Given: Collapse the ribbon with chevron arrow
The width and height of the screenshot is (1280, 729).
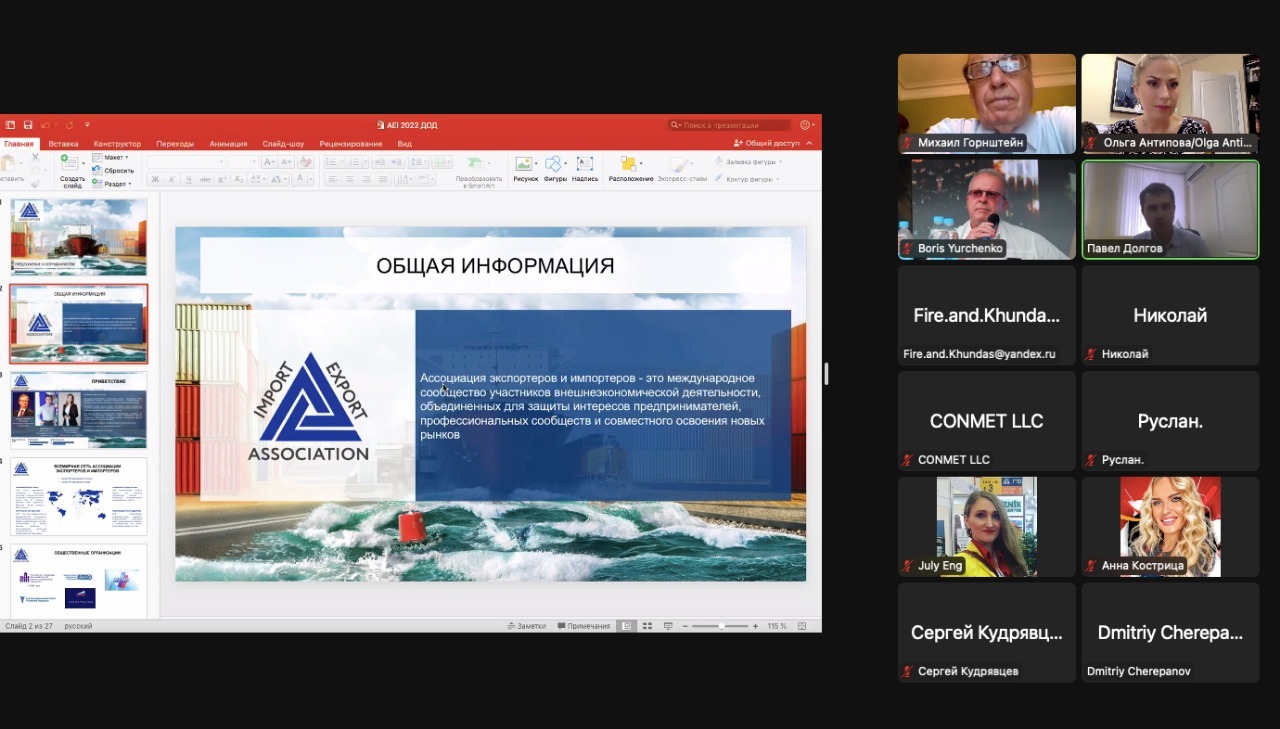Looking at the screenshot, I should (x=809, y=143).
